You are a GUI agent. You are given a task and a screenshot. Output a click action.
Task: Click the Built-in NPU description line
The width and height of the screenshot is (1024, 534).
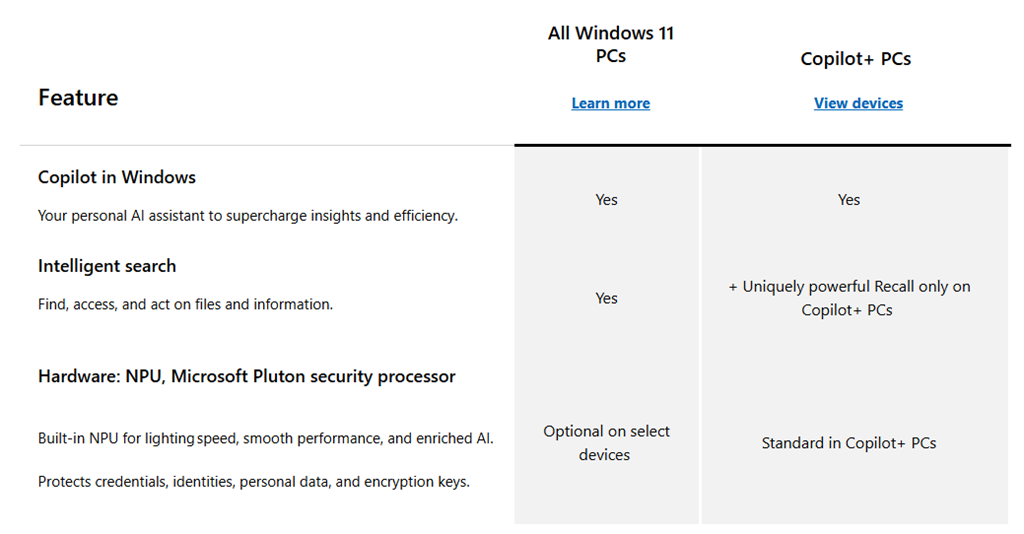(x=265, y=438)
